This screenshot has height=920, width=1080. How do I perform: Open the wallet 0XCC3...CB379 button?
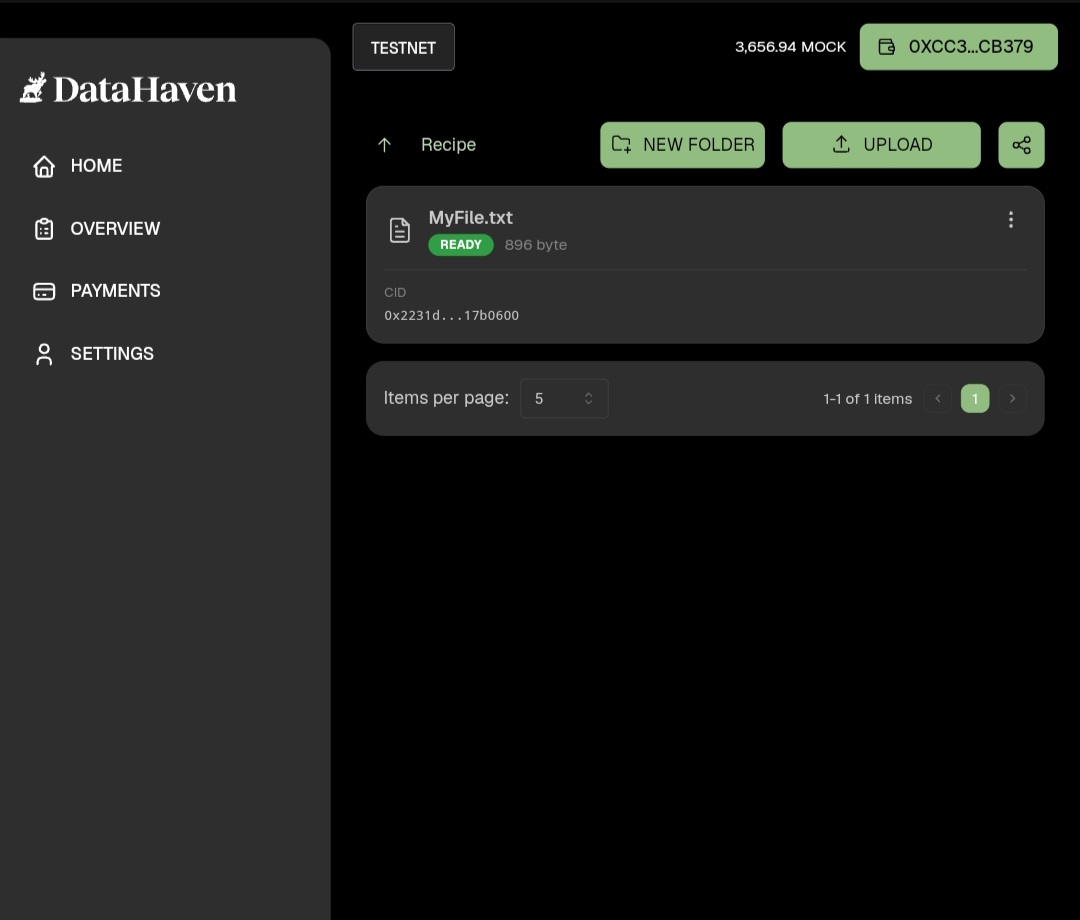(x=958, y=47)
